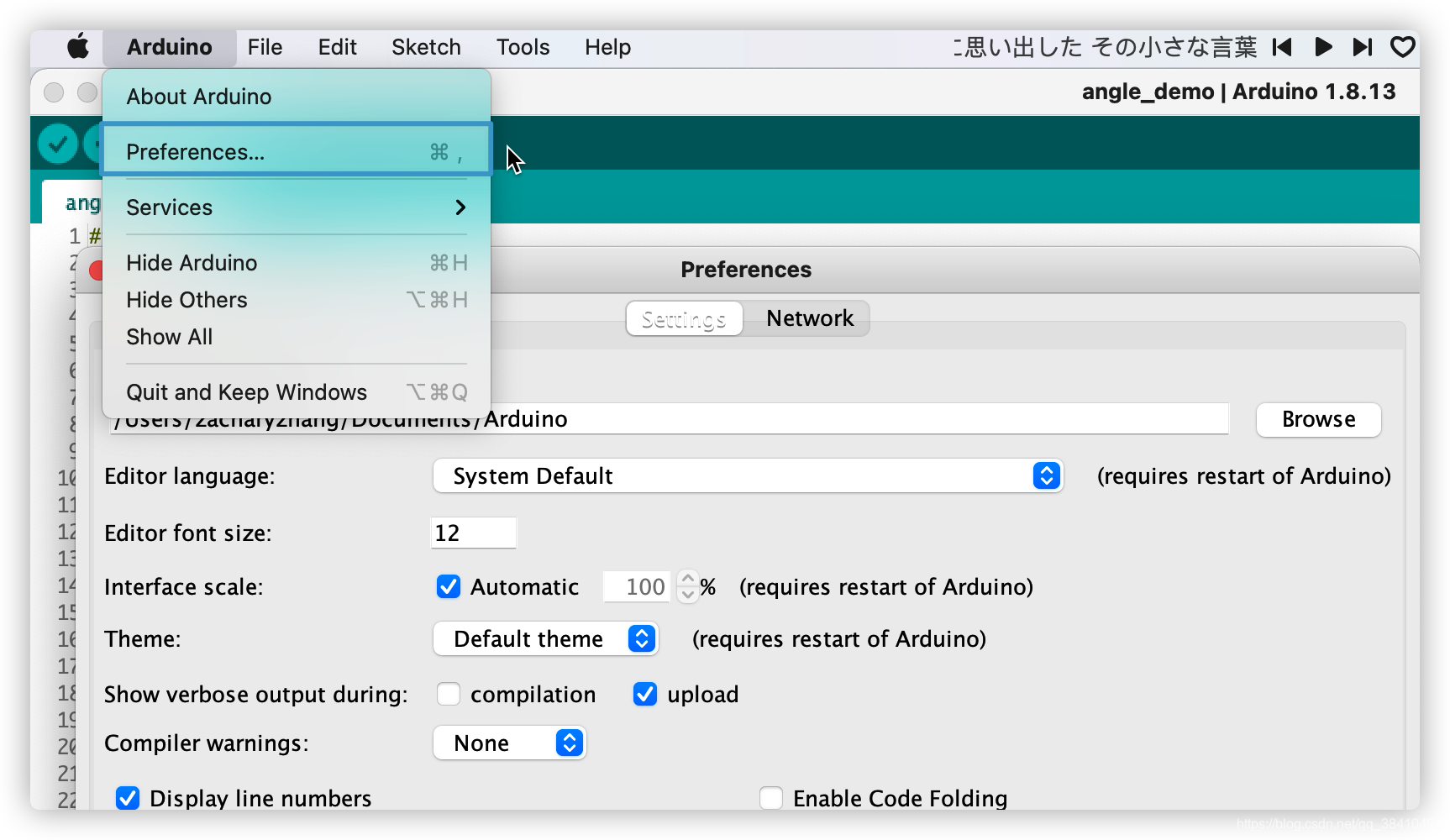This screenshot has height=840, width=1450.
Task: Click the now playing song title text
Action: (x=1106, y=47)
